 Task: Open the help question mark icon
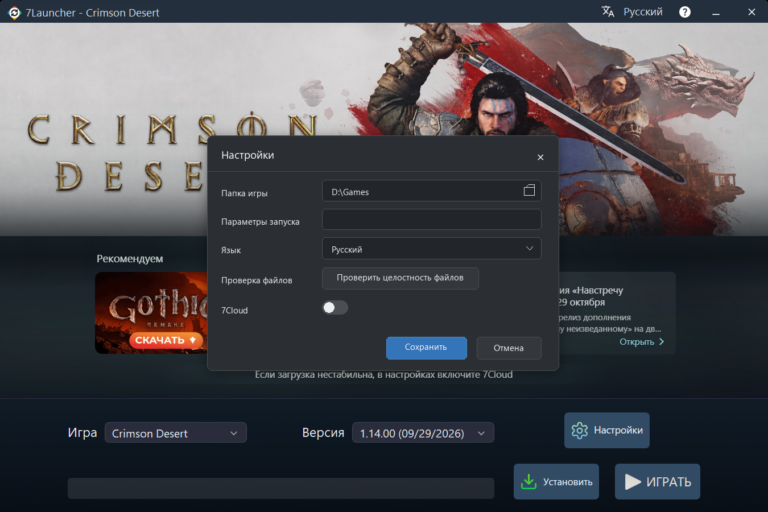[685, 12]
